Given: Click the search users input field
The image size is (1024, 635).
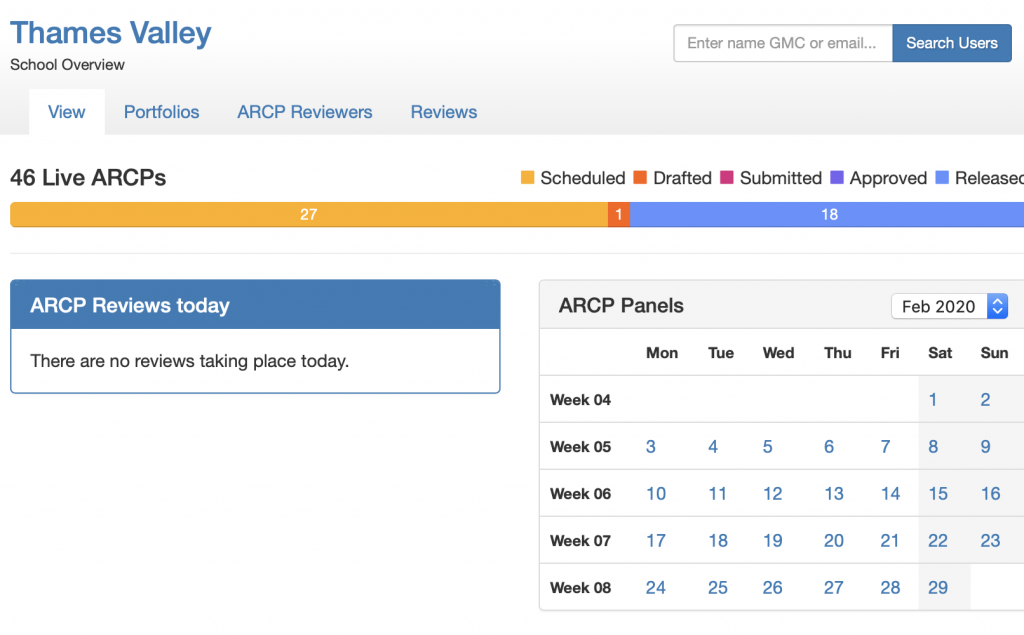Looking at the screenshot, I should pyautogui.click(x=783, y=43).
